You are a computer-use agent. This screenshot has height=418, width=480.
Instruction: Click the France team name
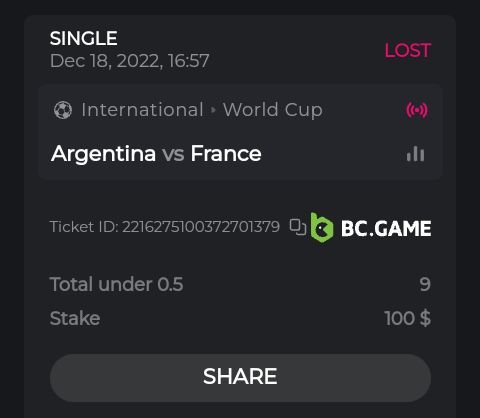(x=226, y=153)
